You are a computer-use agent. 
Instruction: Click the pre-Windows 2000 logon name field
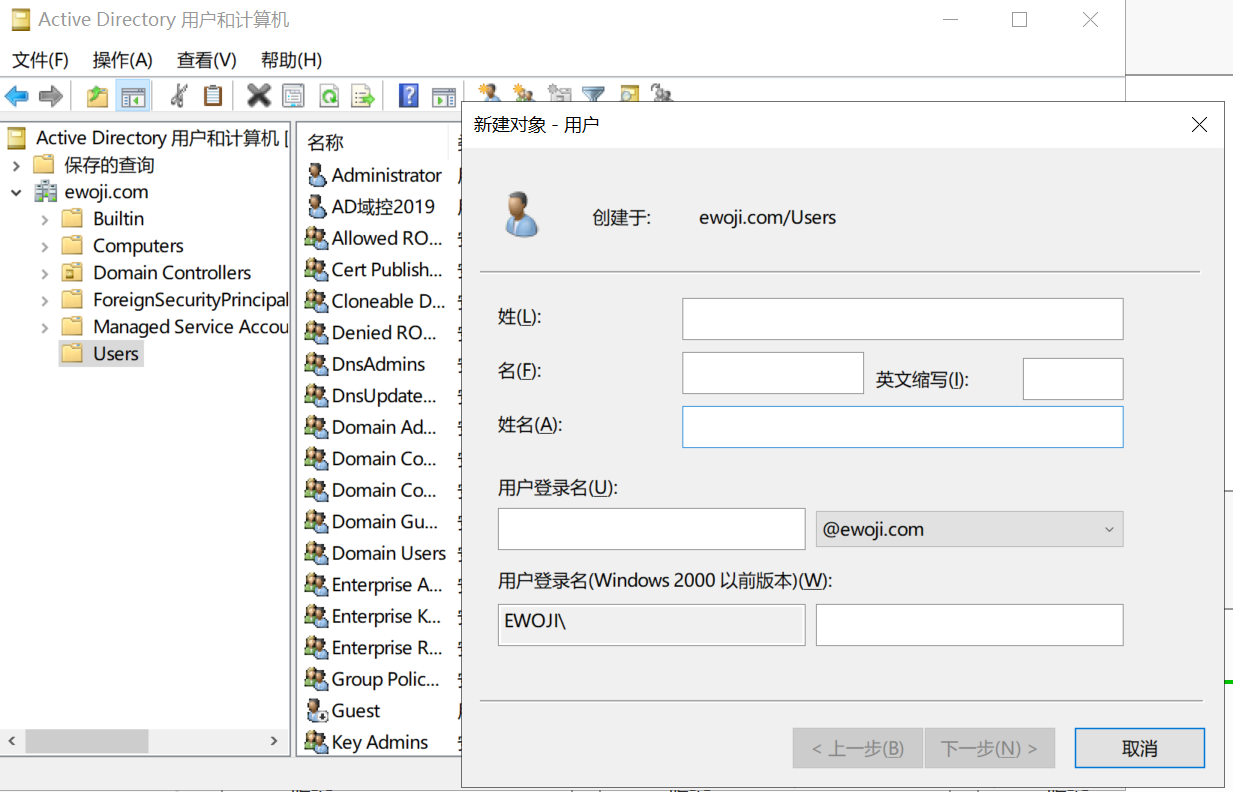point(970,625)
